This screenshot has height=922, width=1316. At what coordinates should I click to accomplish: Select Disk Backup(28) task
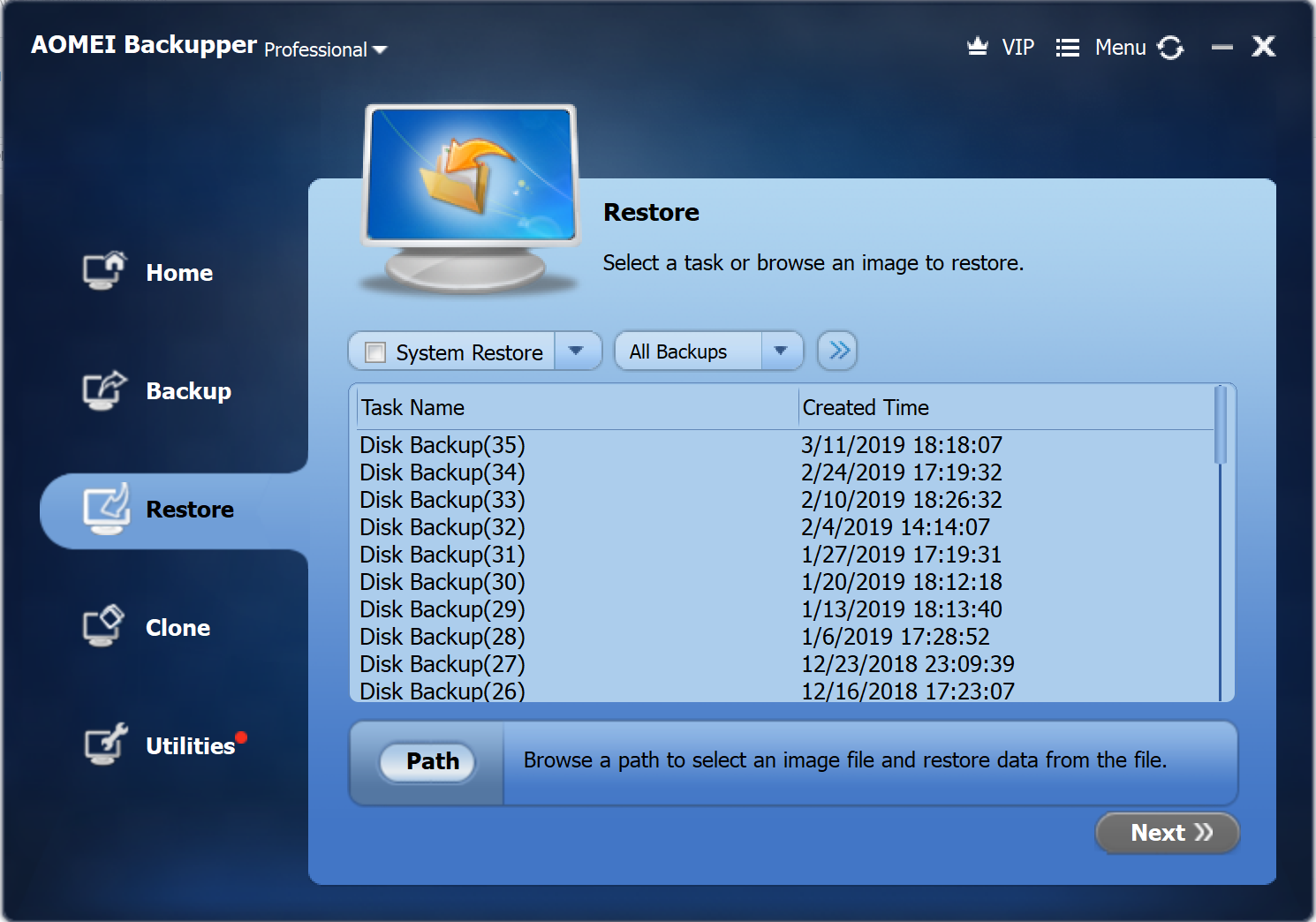point(442,637)
